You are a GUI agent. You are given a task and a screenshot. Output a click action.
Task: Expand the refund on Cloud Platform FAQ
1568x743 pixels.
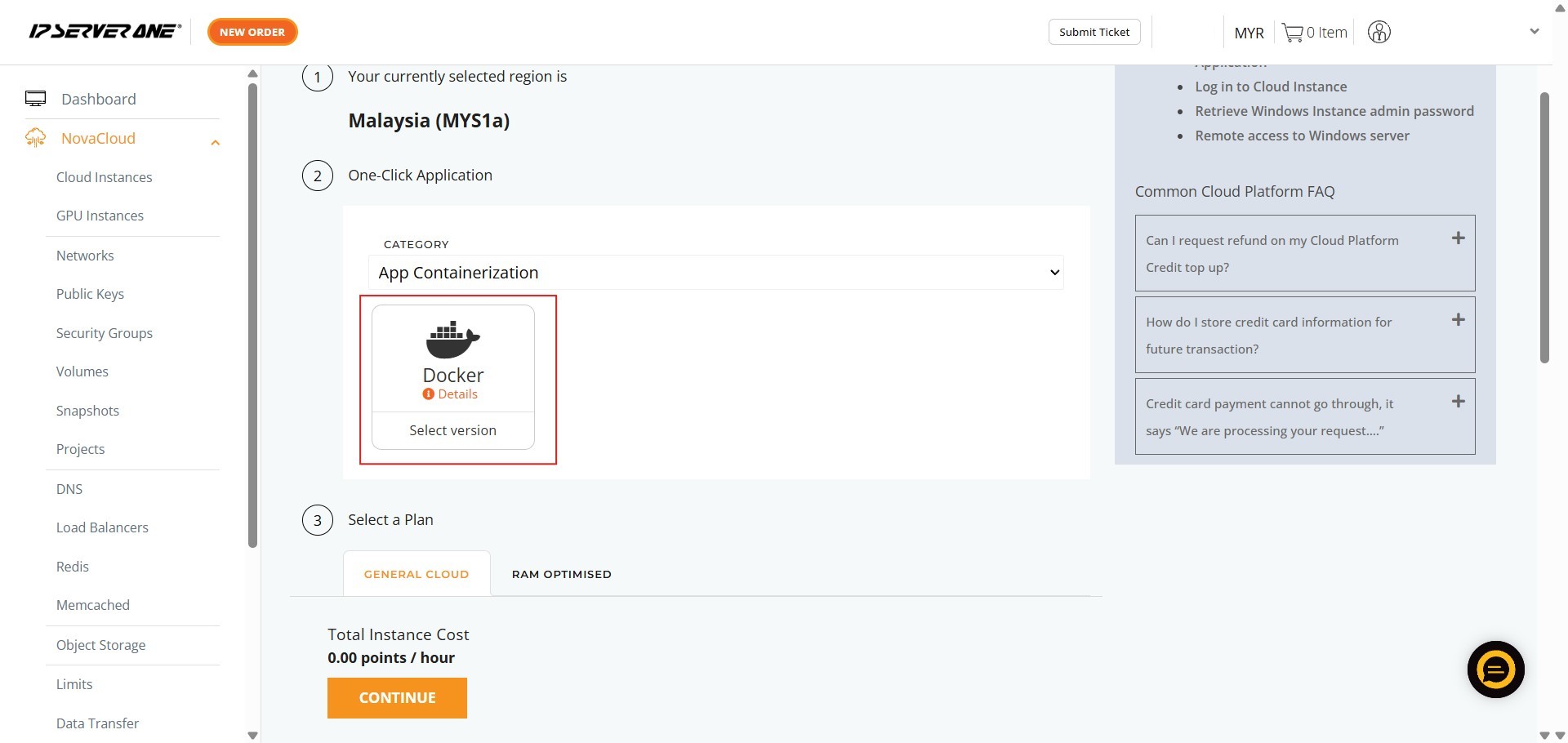[1458, 238]
